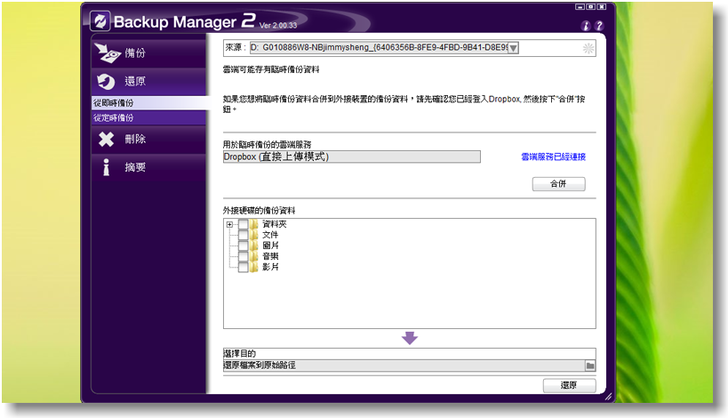Close the Backup Manager window
This screenshot has height=418, width=728.
(601, 7)
